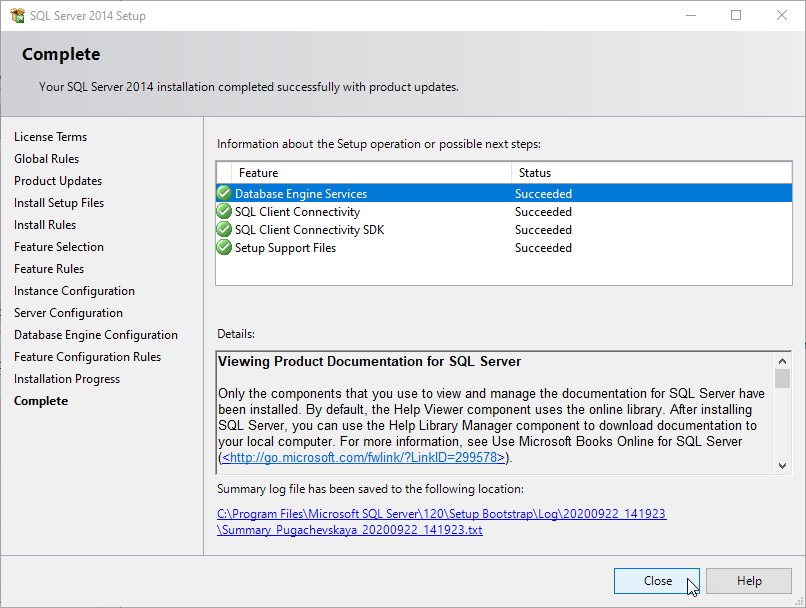
Task: Click the SQL Server Setup title bar icon
Action: click(x=16, y=15)
